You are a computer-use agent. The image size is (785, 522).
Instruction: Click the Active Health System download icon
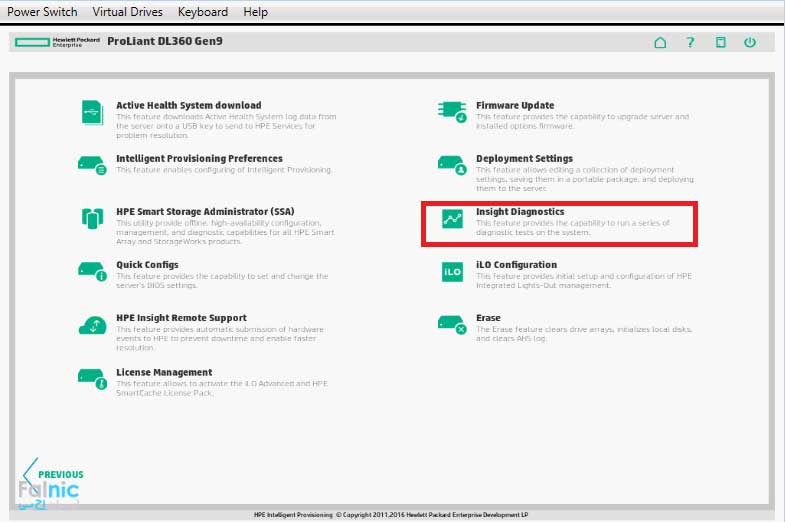pyautogui.click(x=92, y=112)
